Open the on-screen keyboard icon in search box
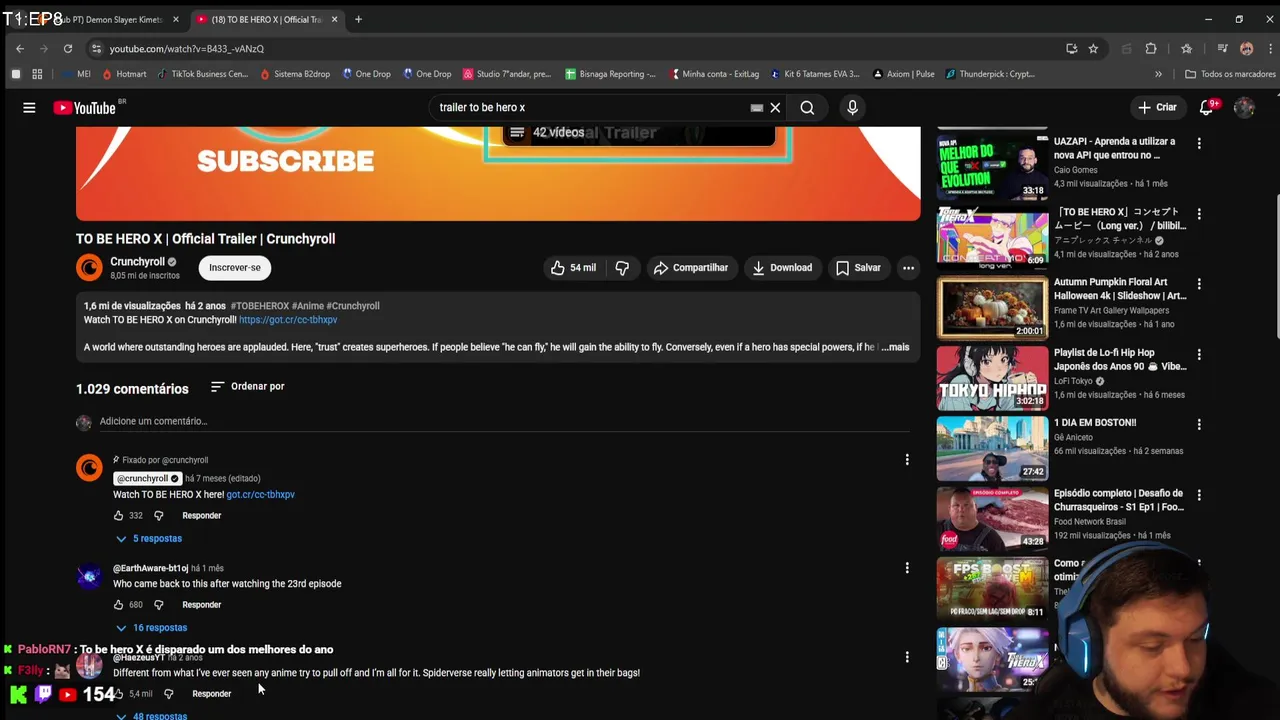Viewport: 1280px width, 720px height. [x=757, y=107]
